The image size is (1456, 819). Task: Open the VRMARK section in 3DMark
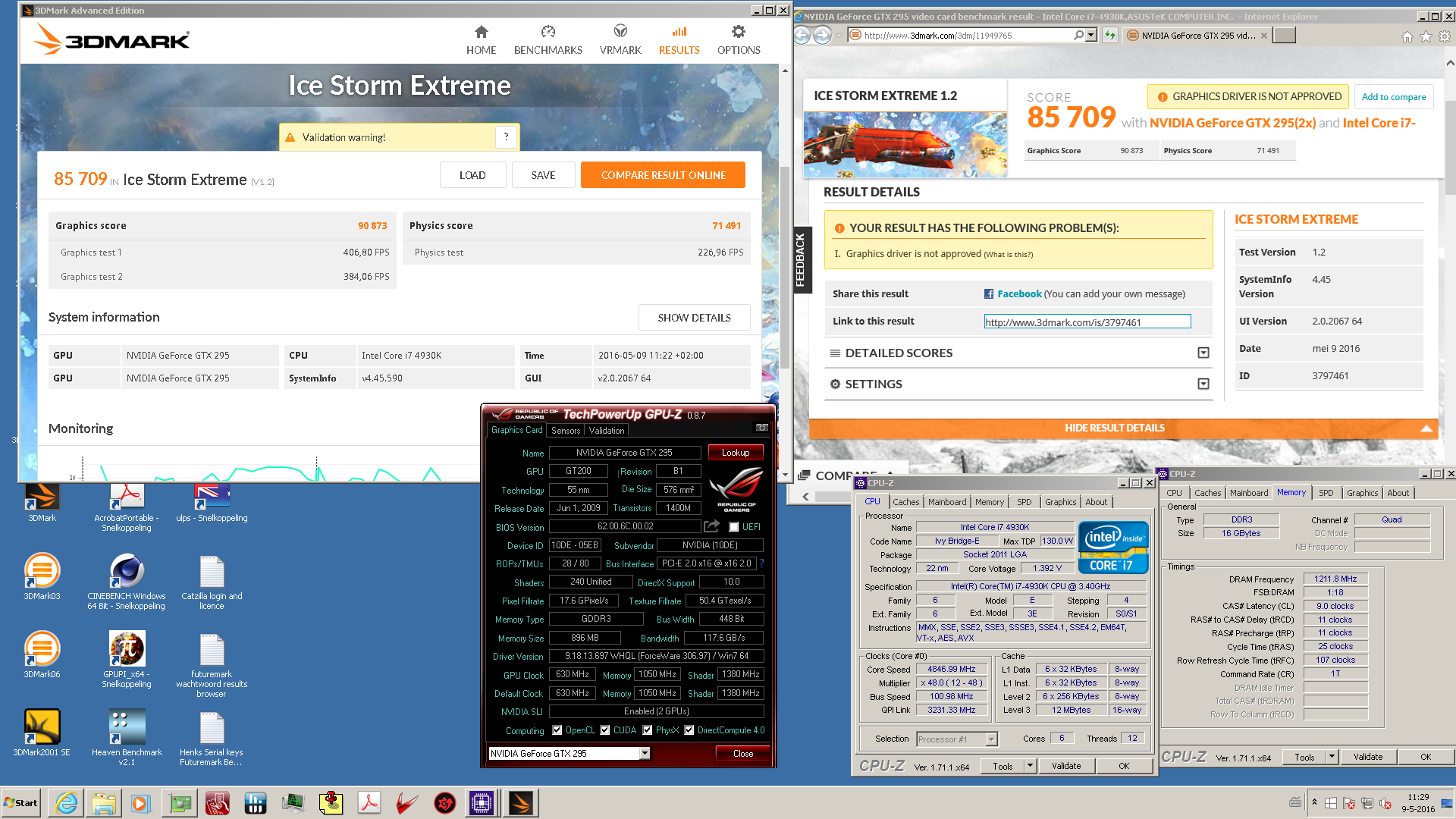click(620, 40)
